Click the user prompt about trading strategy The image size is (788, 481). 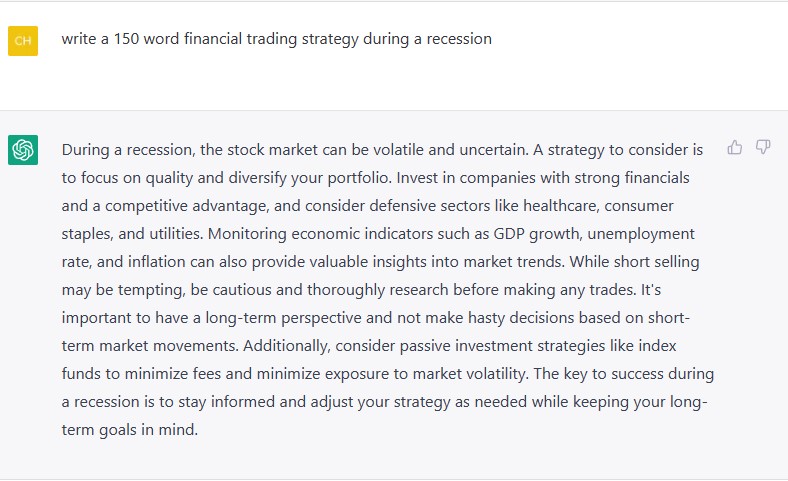click(276, 39)
